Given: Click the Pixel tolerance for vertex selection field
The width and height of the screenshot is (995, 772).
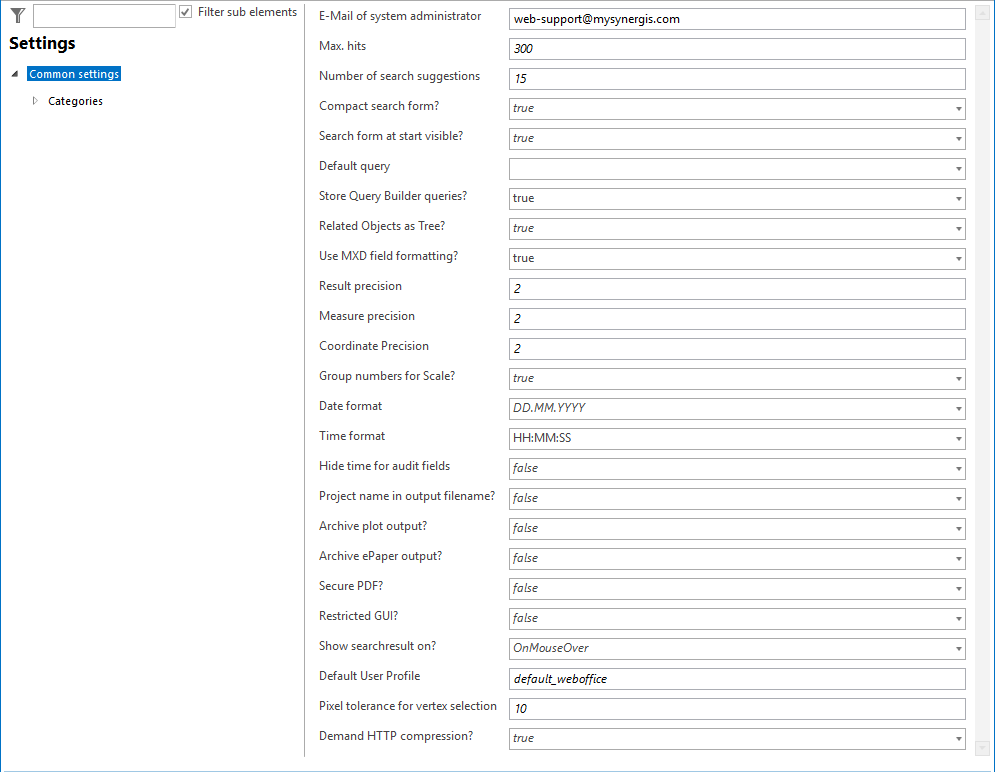Looking at the screenshot, I should (737, 708).
